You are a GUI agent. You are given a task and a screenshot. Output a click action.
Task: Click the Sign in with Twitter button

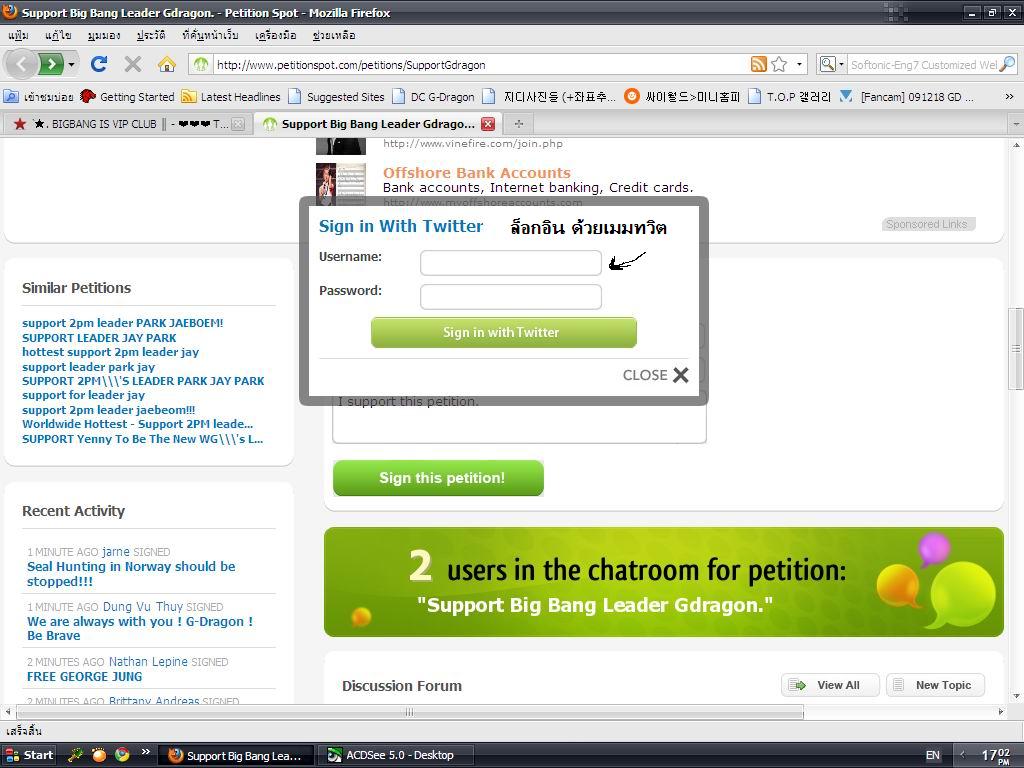tap(504, 332)
